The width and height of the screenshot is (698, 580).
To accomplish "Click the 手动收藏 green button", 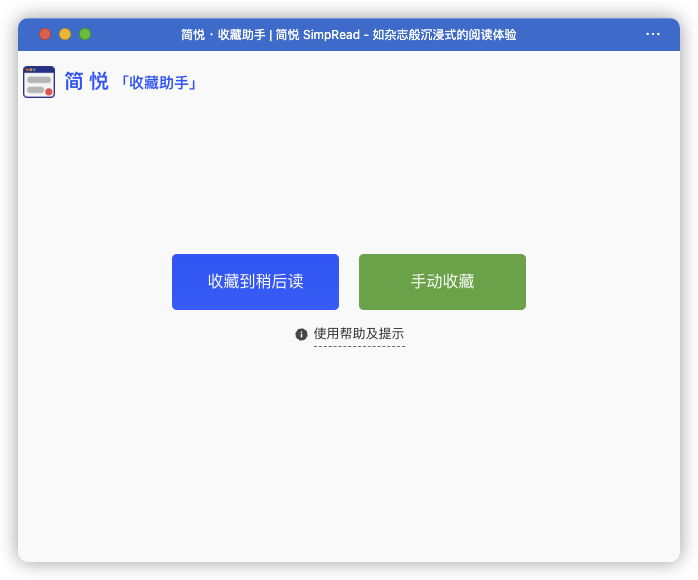I will coord(442,282).
